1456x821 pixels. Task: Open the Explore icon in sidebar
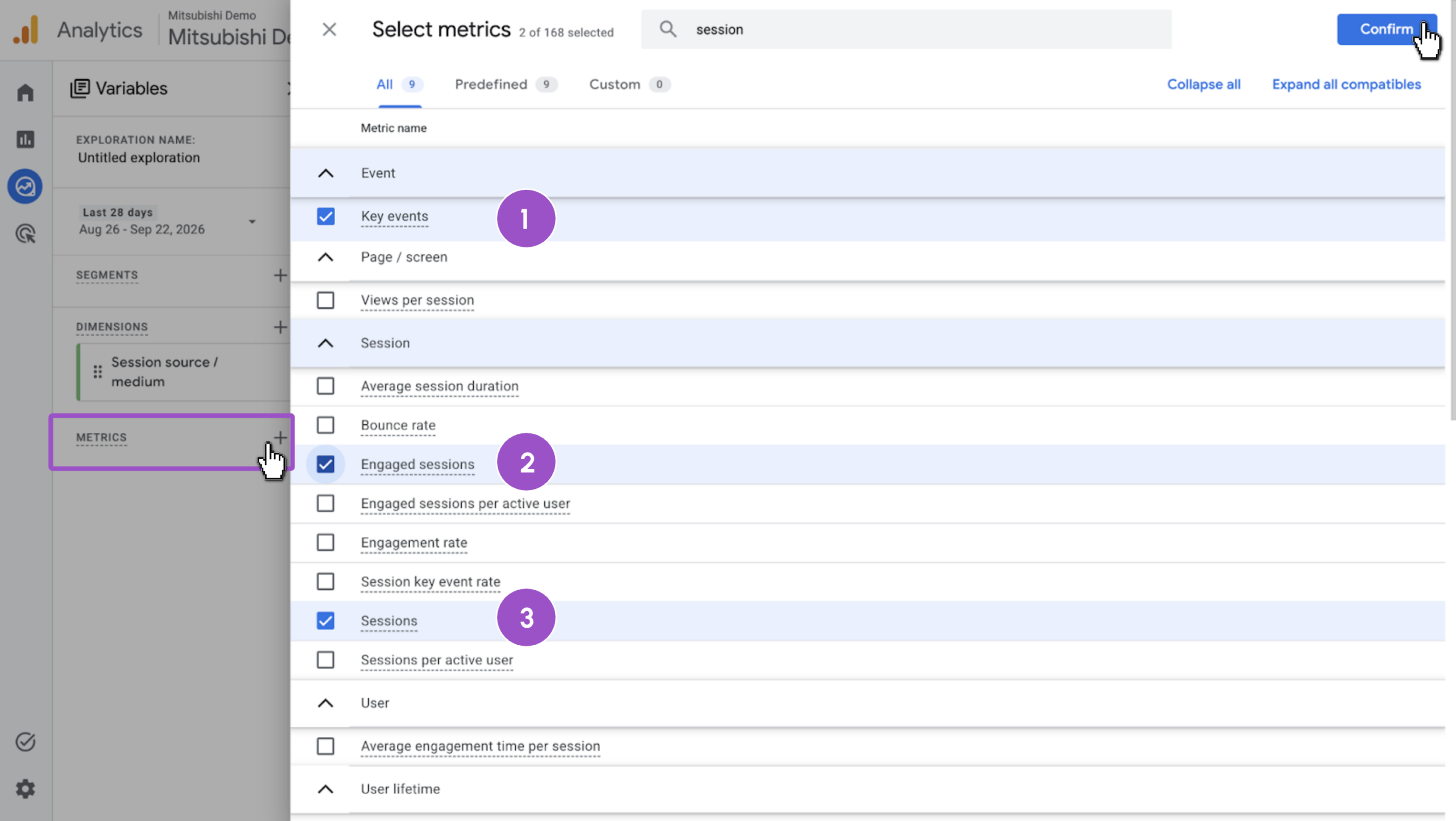[x=25, y=186]
